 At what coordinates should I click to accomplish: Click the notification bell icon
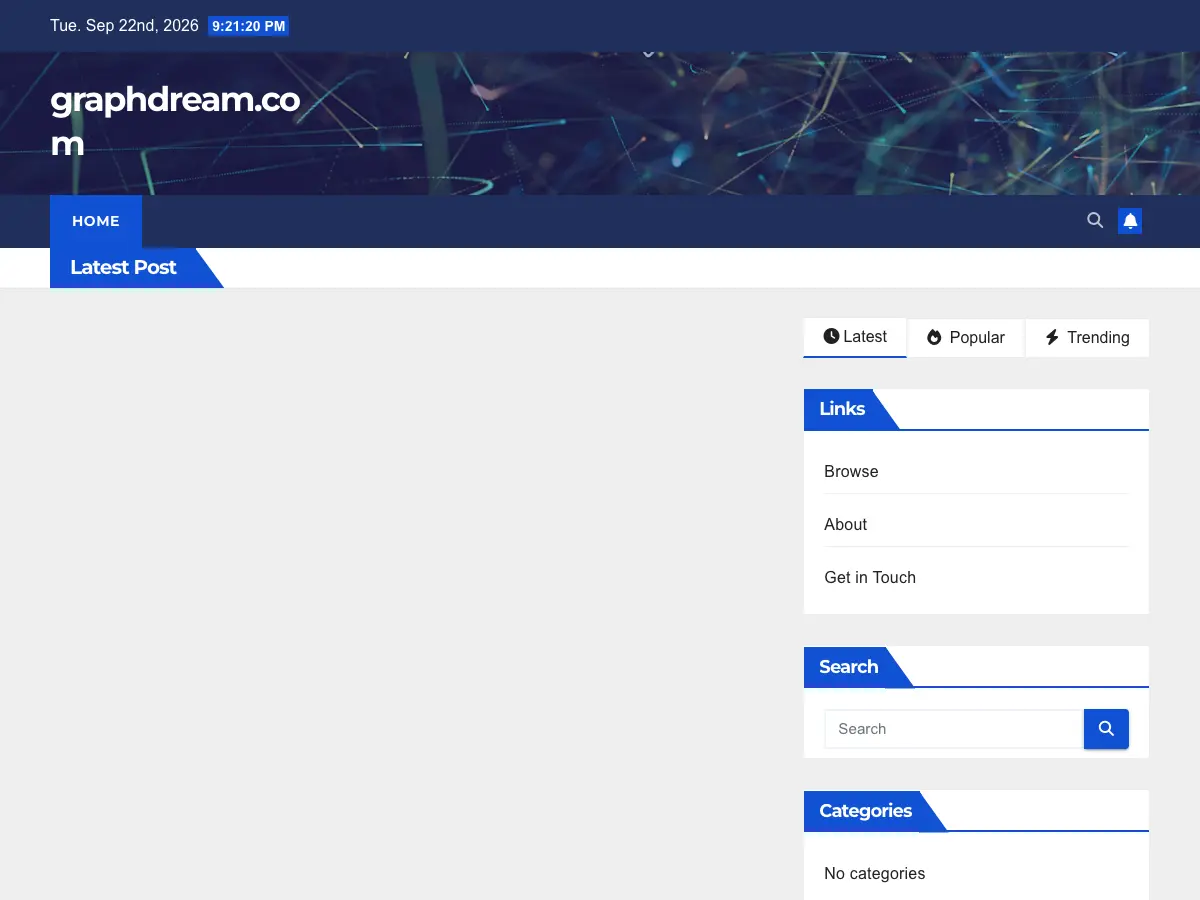1130,221
